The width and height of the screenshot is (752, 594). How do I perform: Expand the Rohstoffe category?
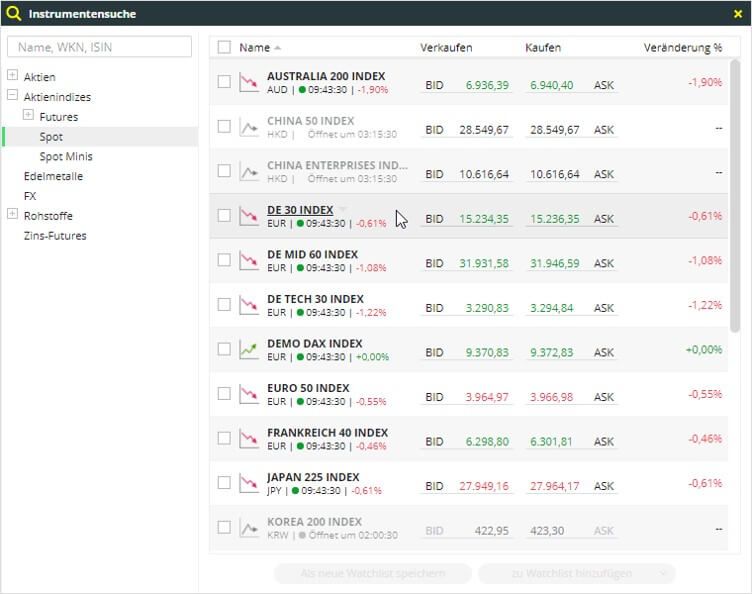point(12,215)
